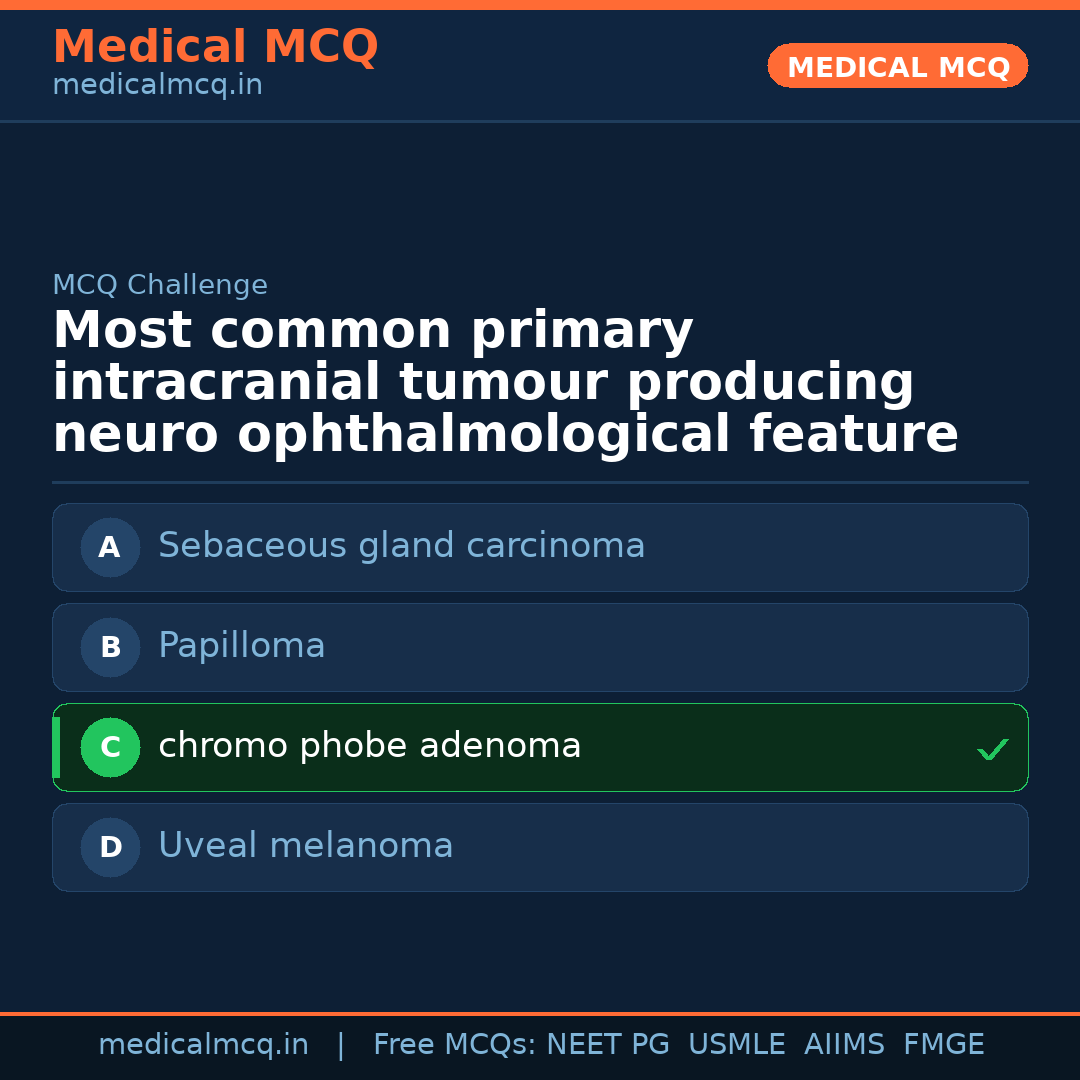Click the Free MCQs footer text
Image resolution: width=1080 pixels, height=1080 pixels.
pyautogui.click(x=454, y=1045)
